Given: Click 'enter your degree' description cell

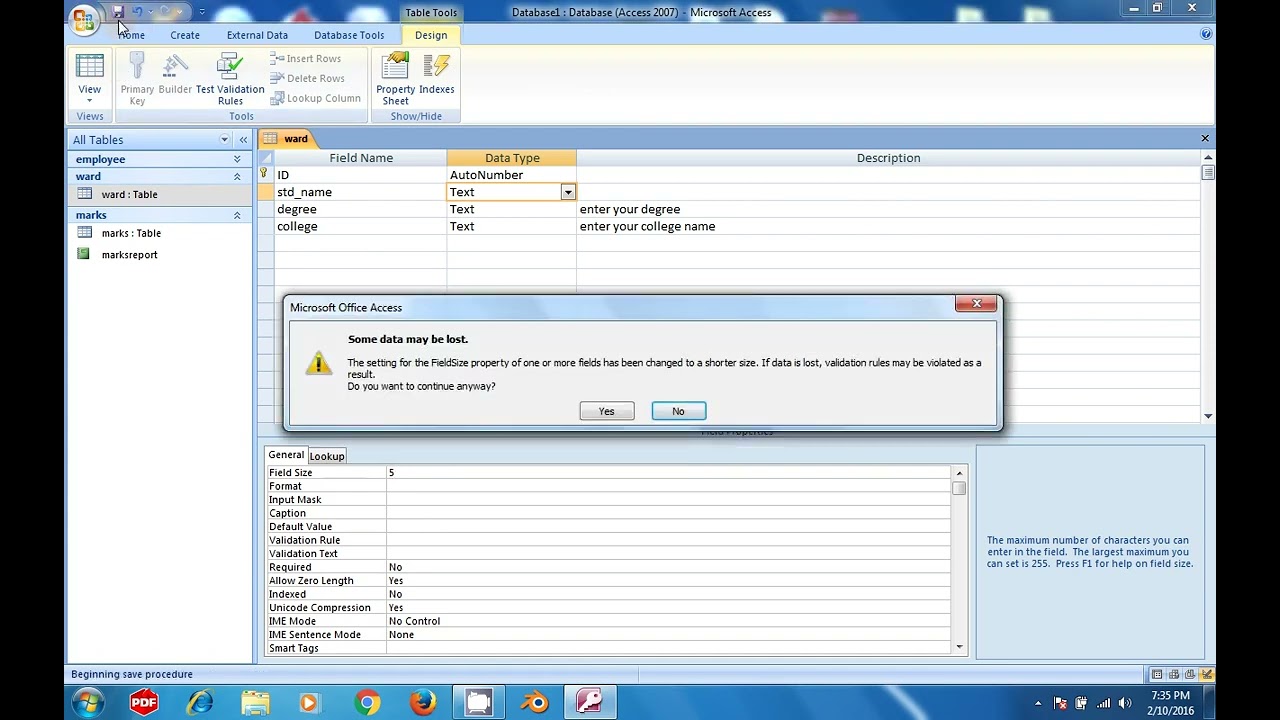Looking at the screenshot, I should pos(888,209).
